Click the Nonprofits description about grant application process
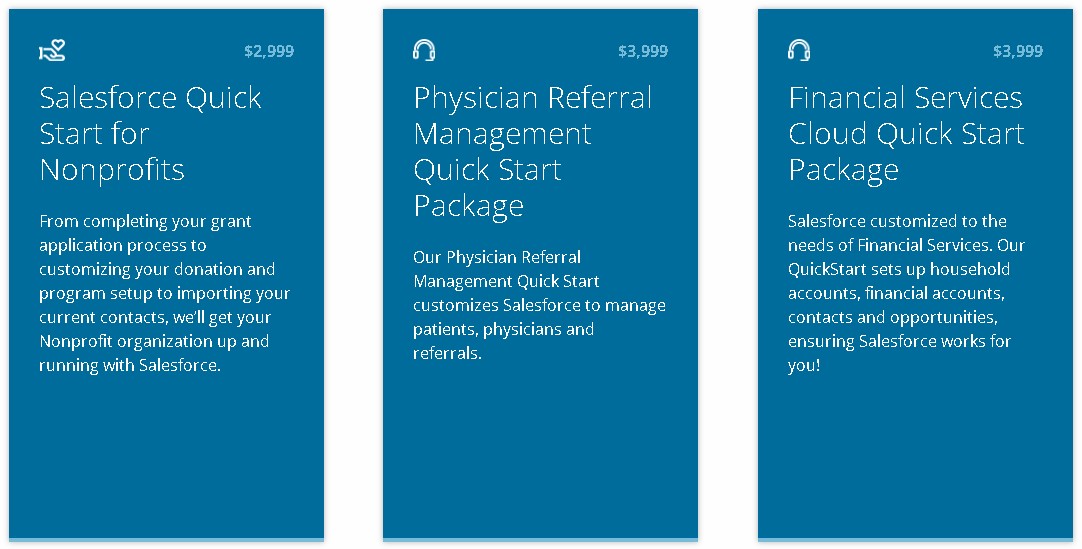 point(164,293)
